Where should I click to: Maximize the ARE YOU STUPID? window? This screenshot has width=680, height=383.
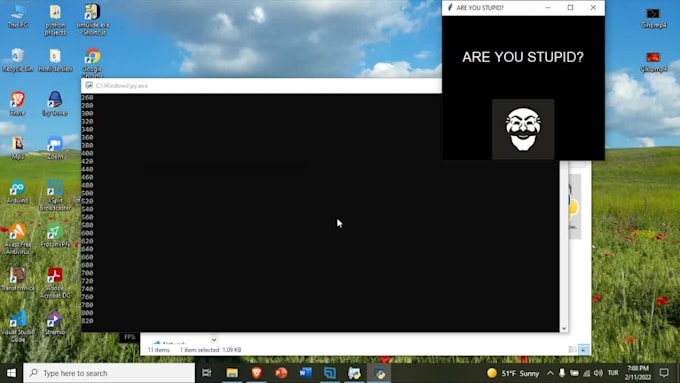click(x=570, y=7)
